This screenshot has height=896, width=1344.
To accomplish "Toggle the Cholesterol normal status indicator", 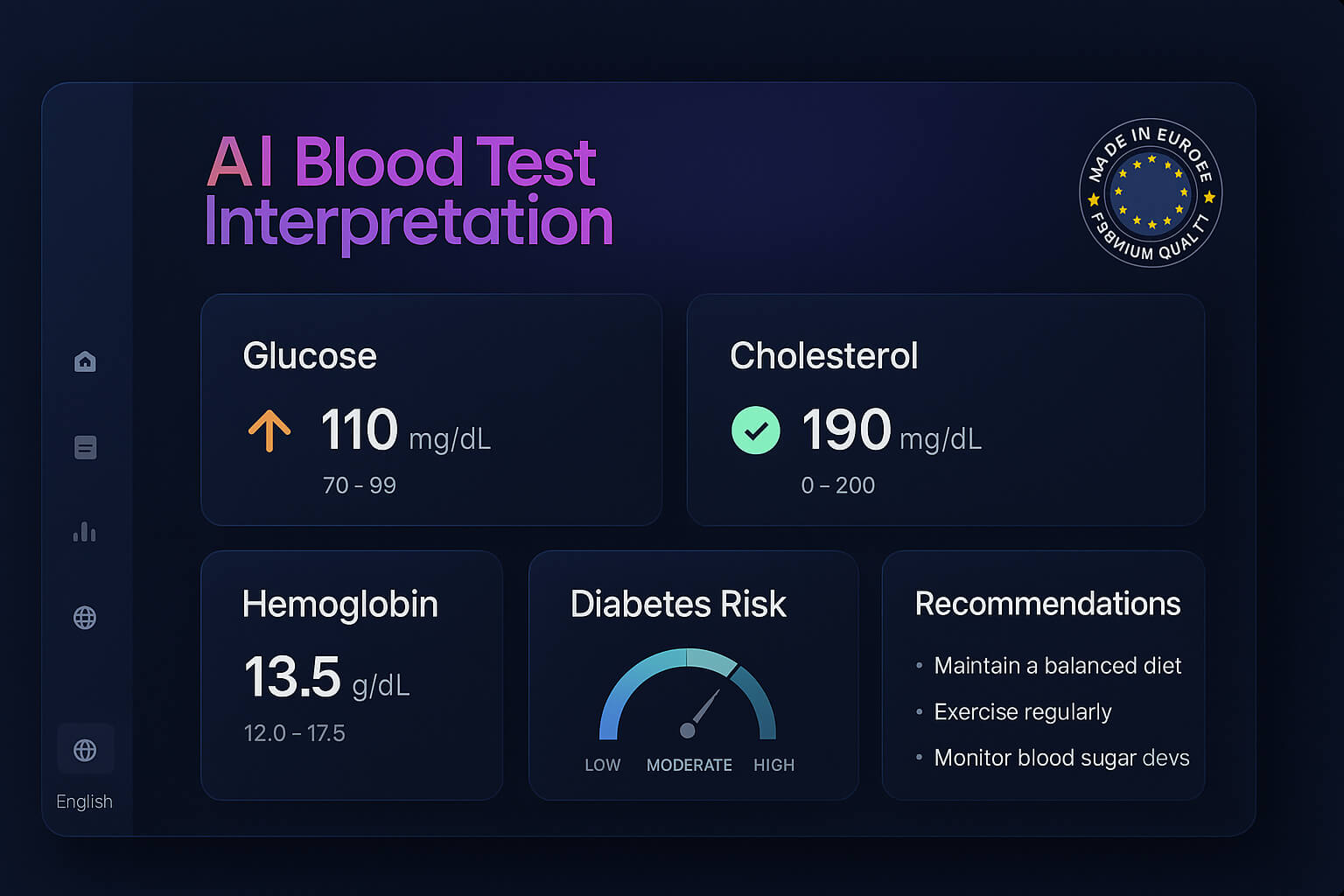I will coord(756,430).
